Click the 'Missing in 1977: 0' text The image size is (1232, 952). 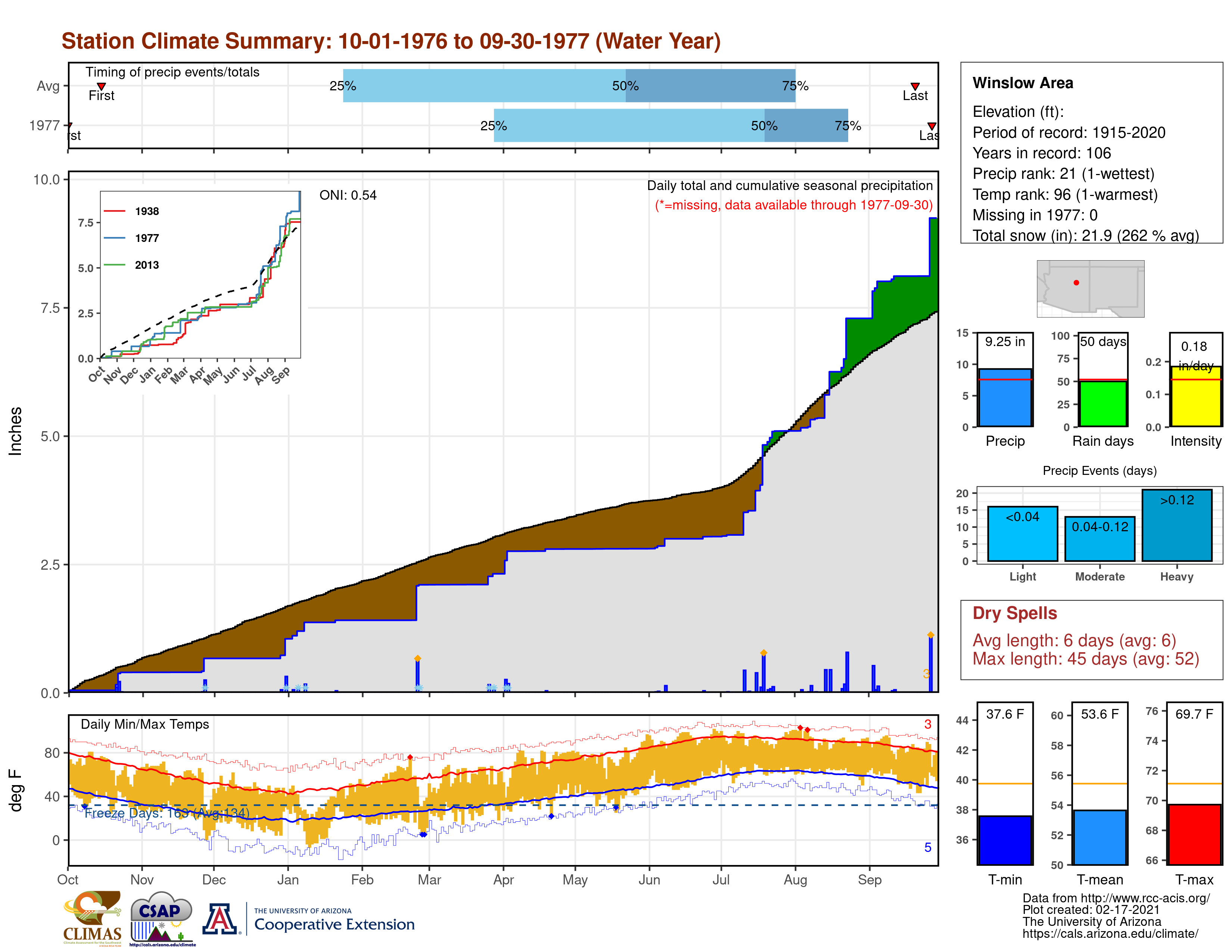coord(1035,215)
